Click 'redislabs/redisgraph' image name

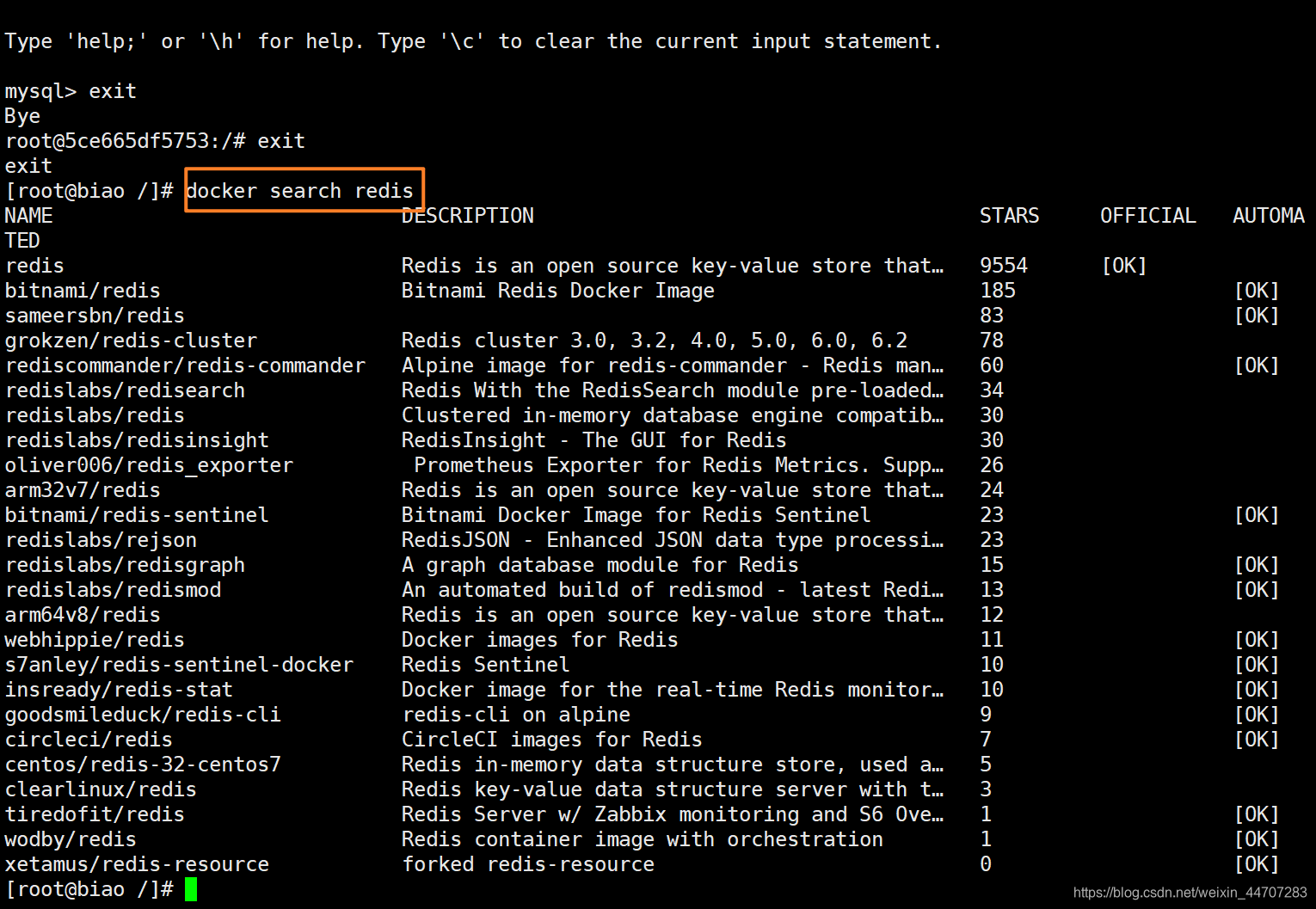(x=125, y=565)
